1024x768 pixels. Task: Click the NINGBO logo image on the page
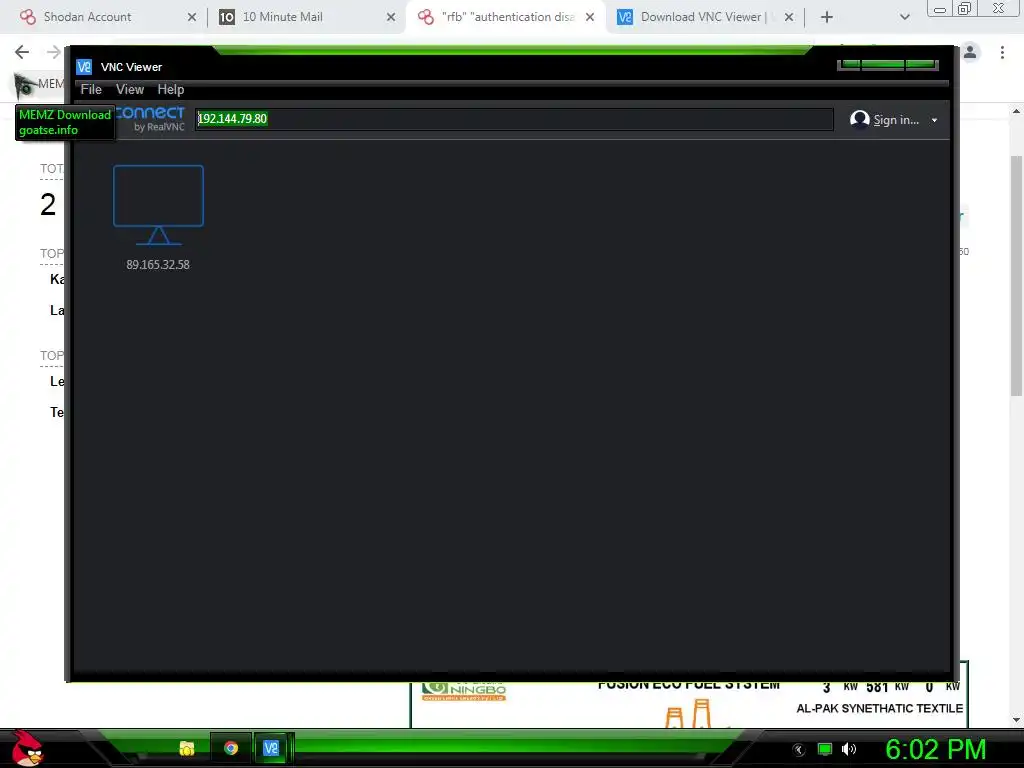[x=464, y=691]
